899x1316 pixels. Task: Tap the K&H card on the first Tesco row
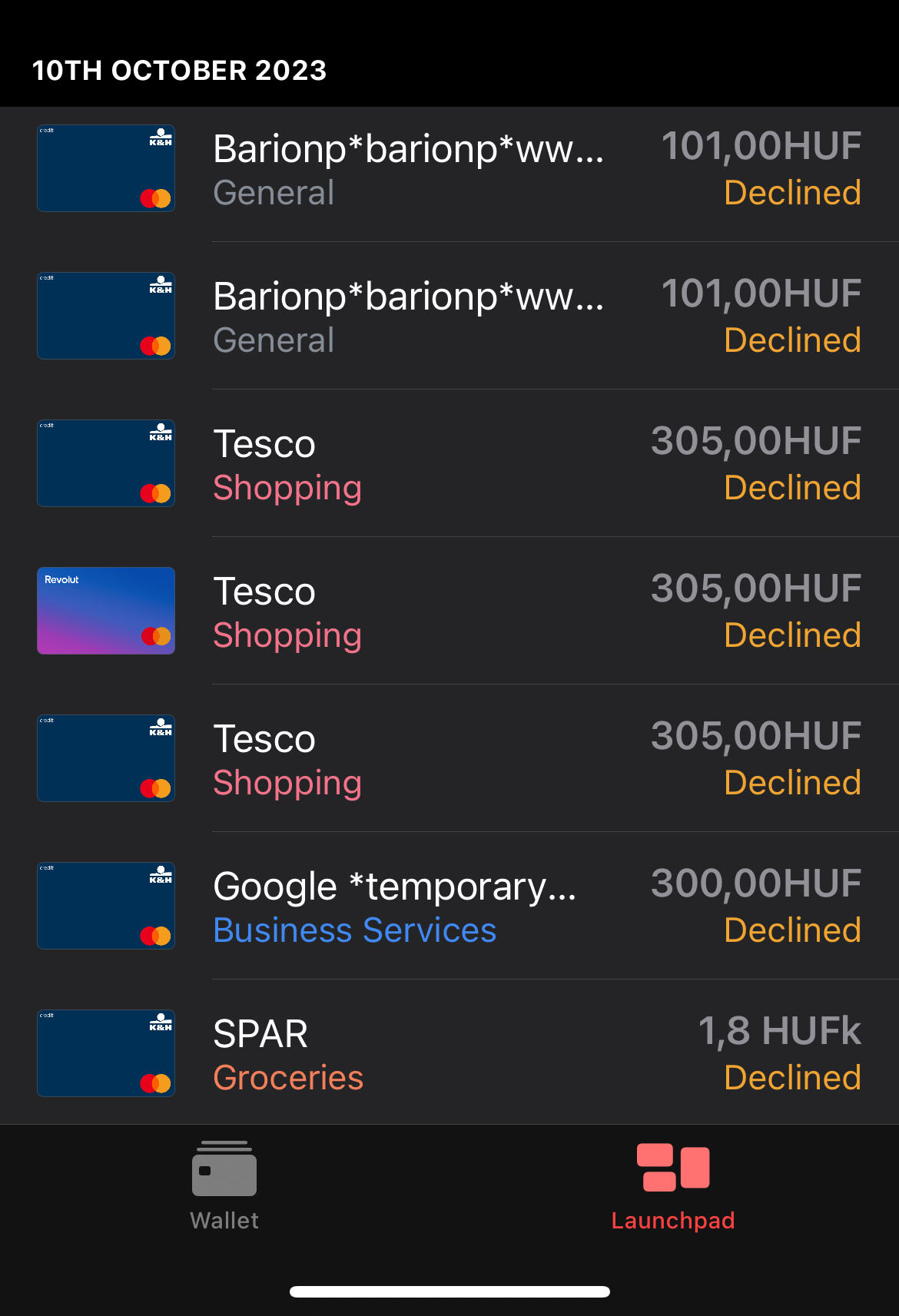(106, 463)
